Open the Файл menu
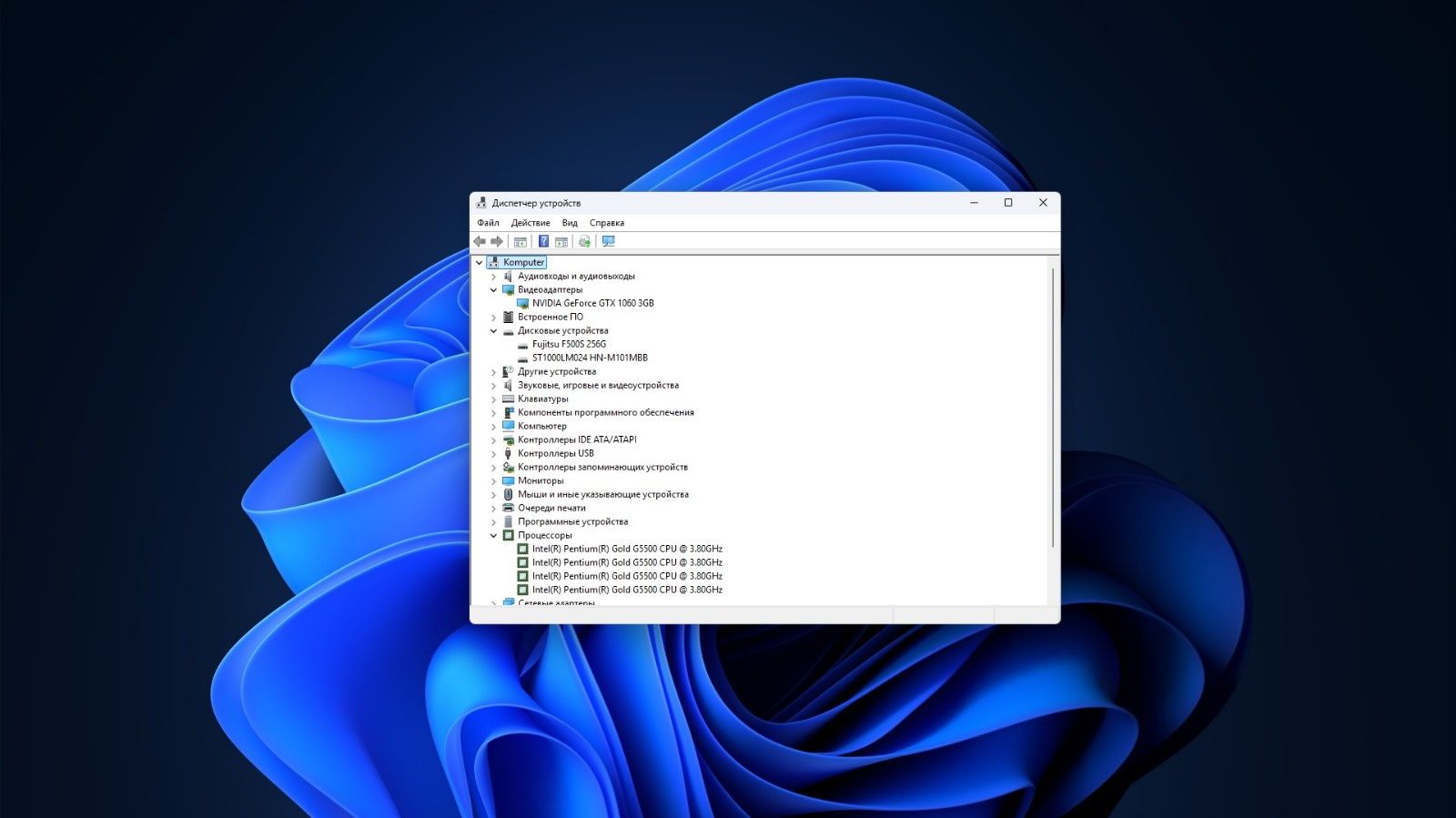 coord(488,223)
